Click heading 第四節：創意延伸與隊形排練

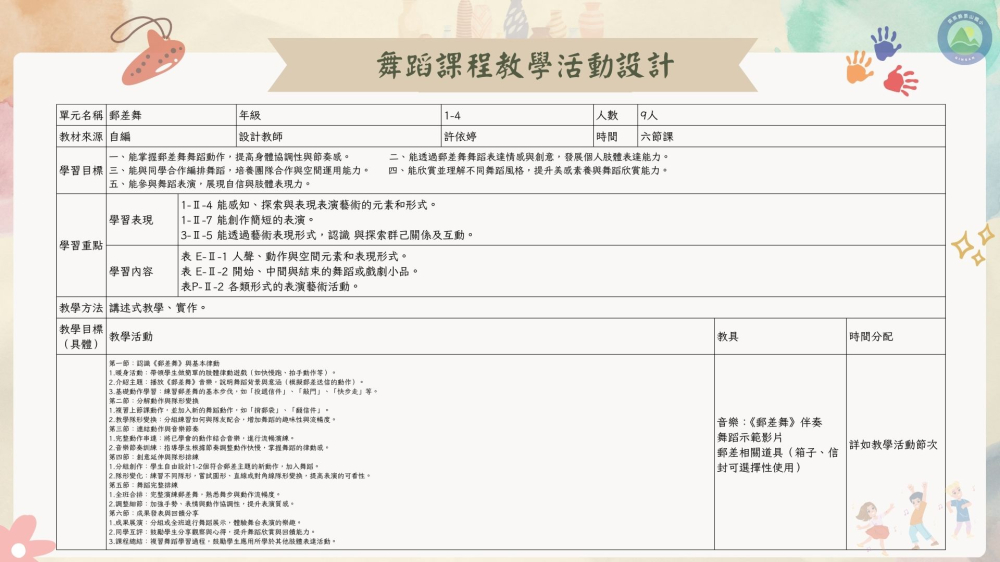(x=154, y=457)
